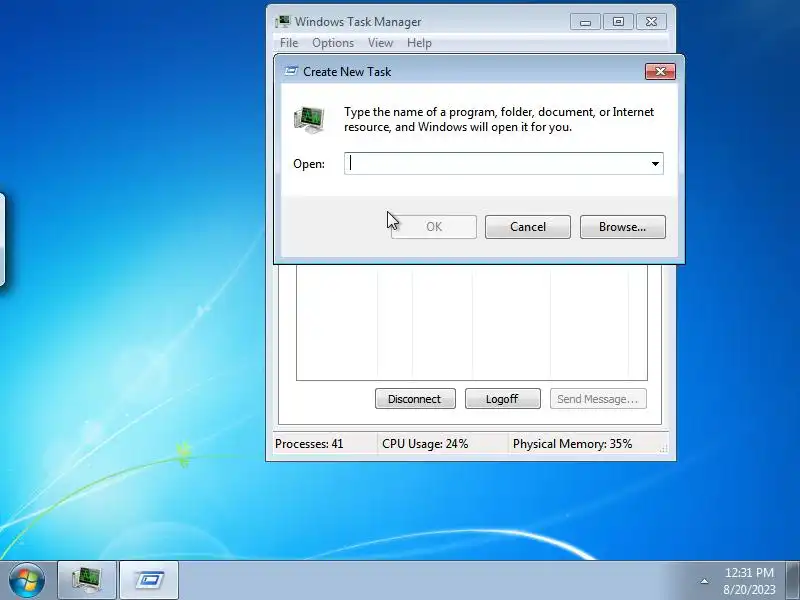
Task: Click the Create New Task taskbar icon
Action: 149,580
